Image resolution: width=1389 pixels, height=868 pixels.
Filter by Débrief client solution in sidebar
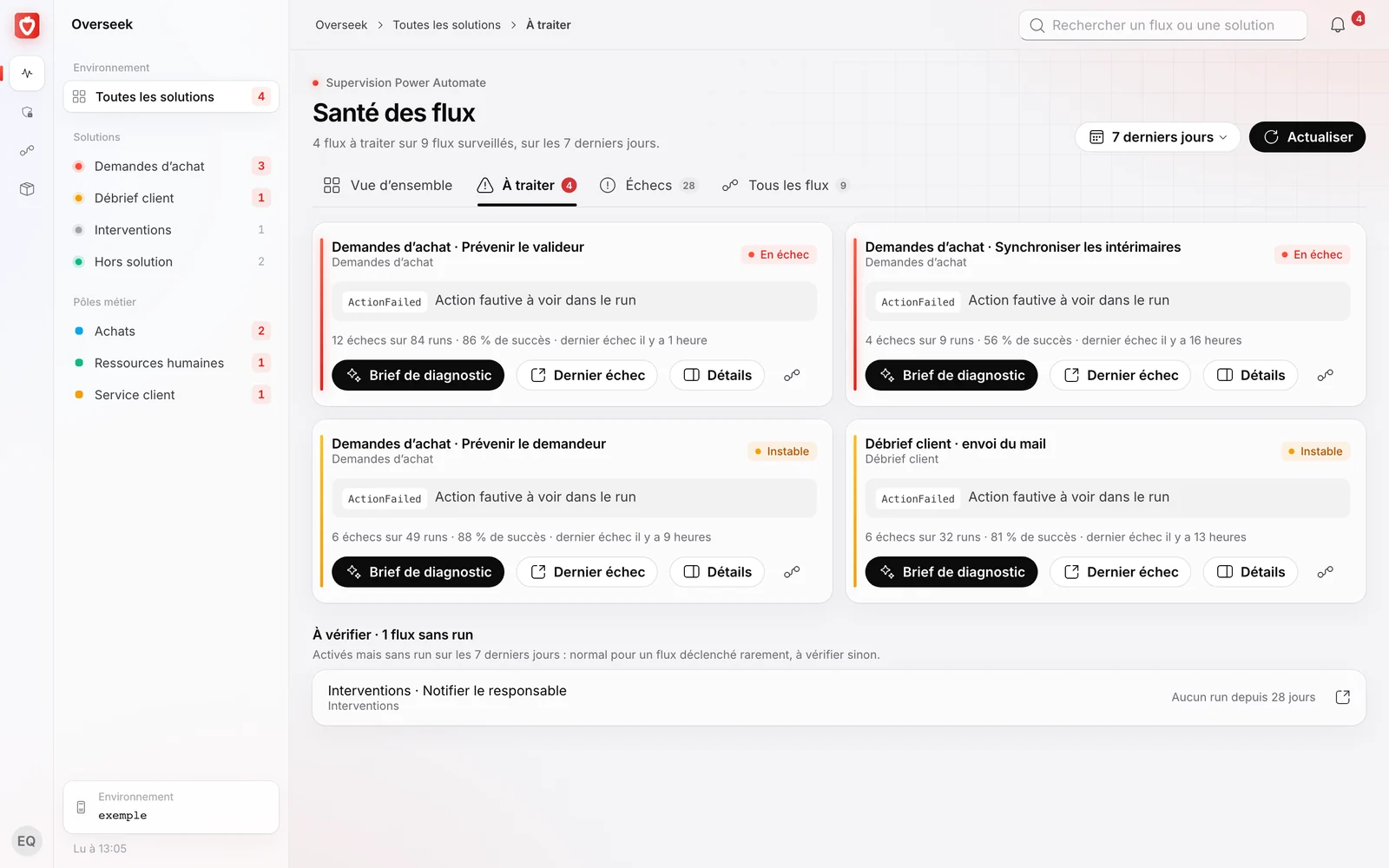pyautogui.click(x=171, y=198)
